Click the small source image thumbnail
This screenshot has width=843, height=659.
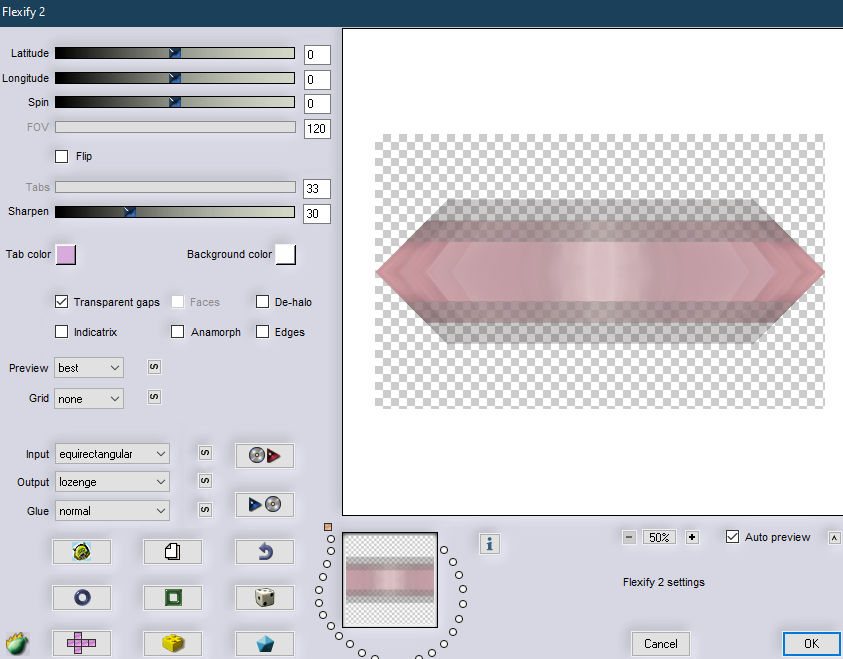click(390, 580)
